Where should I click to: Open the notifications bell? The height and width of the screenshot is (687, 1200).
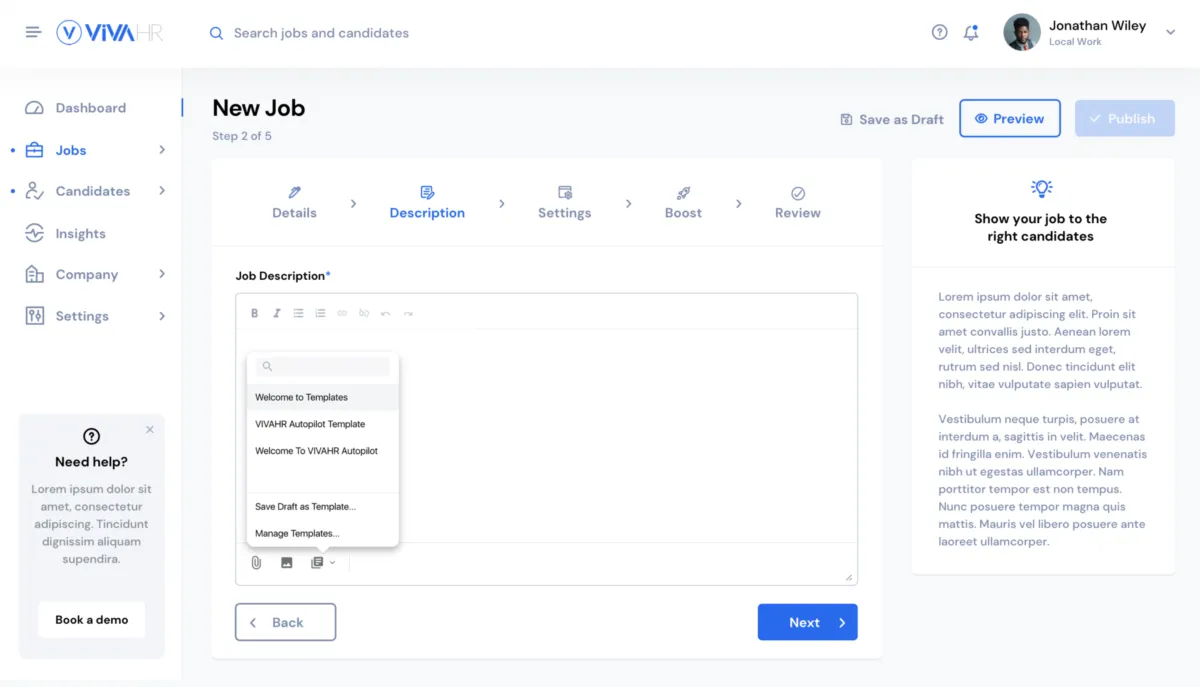971,32
